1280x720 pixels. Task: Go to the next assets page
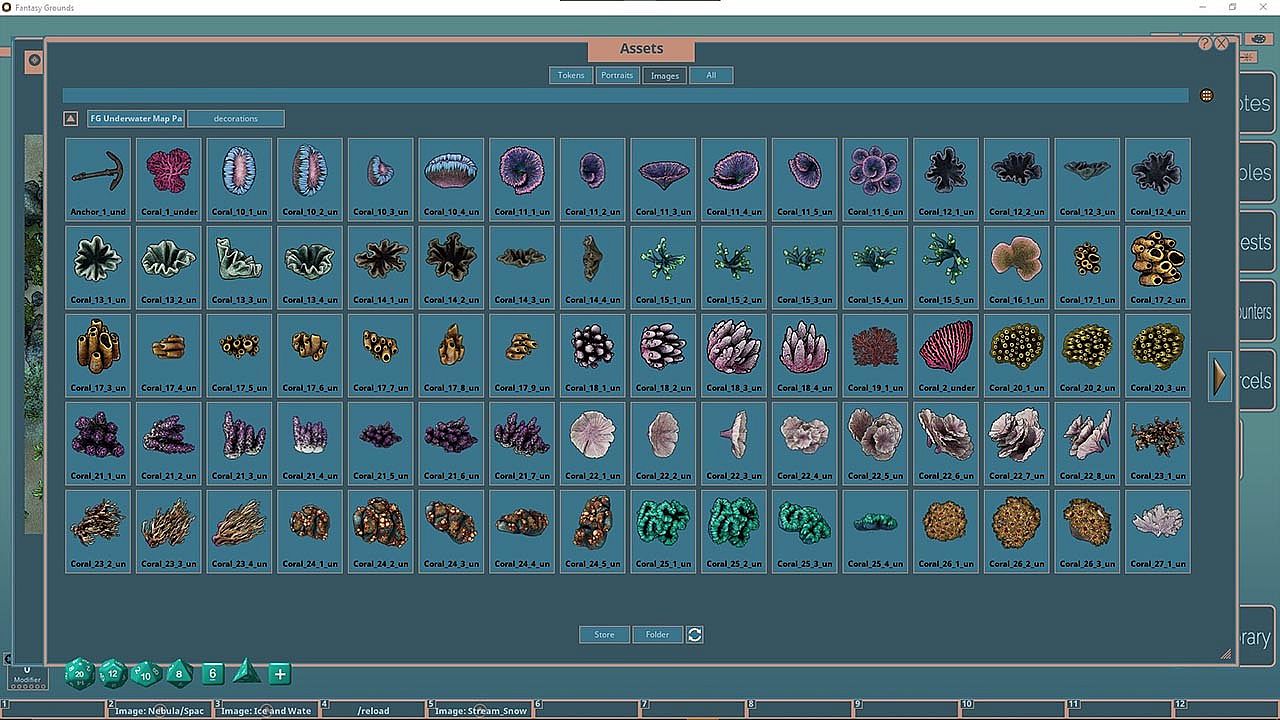point(1219,376)
